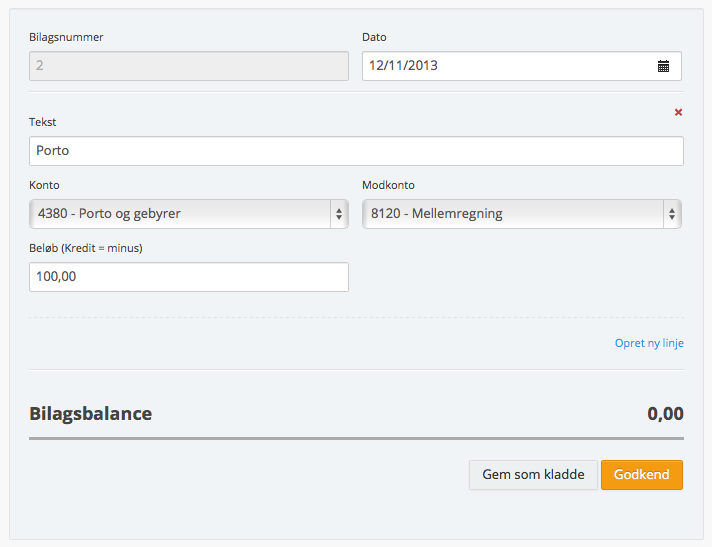Click the Opret ny linje link
Image resolution: width=712 pixels, height=547 pixels.
point(649,343)
